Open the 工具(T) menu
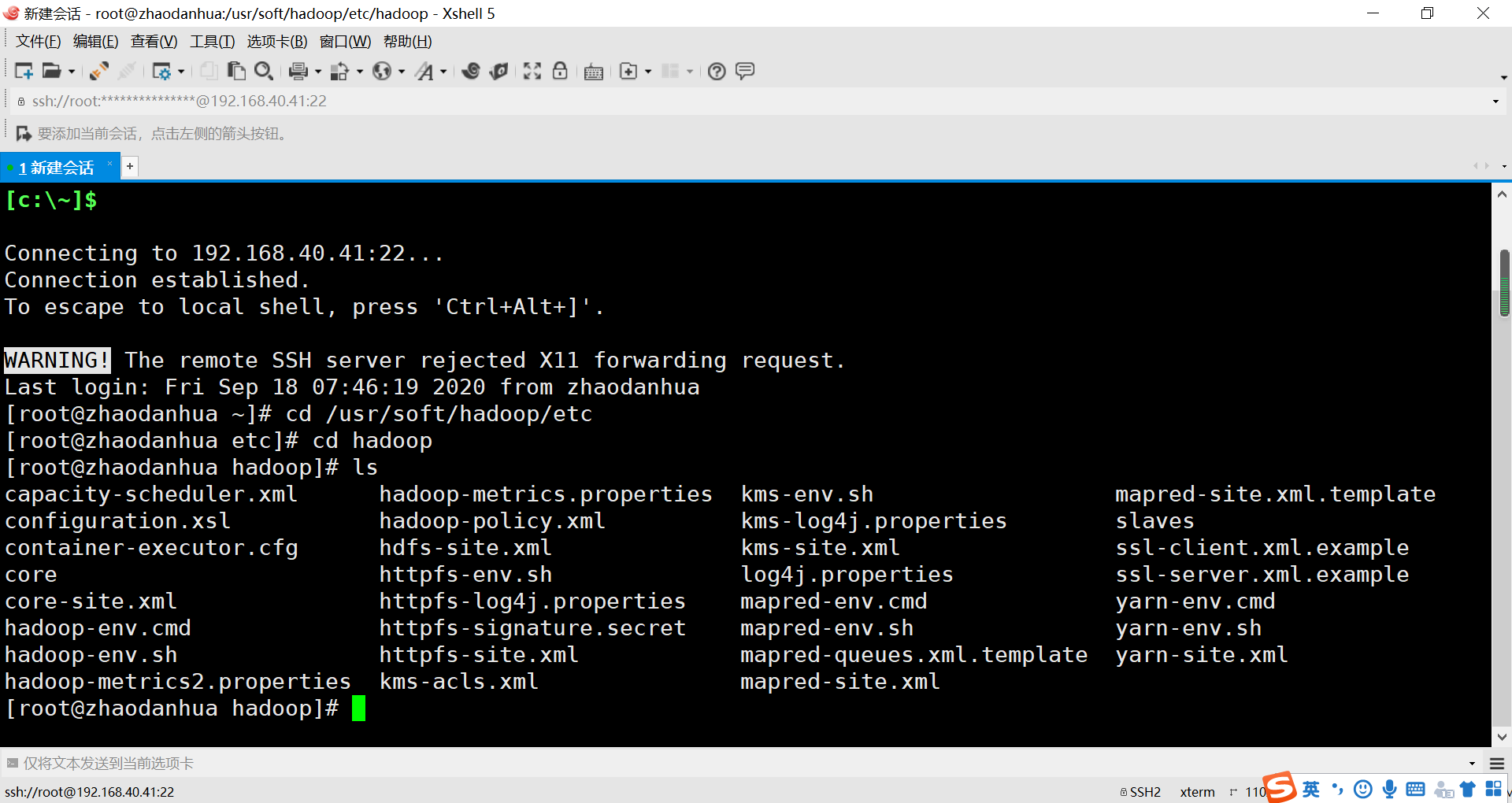1512x803 pixels. pyautogui.click(x=211, y=41)
